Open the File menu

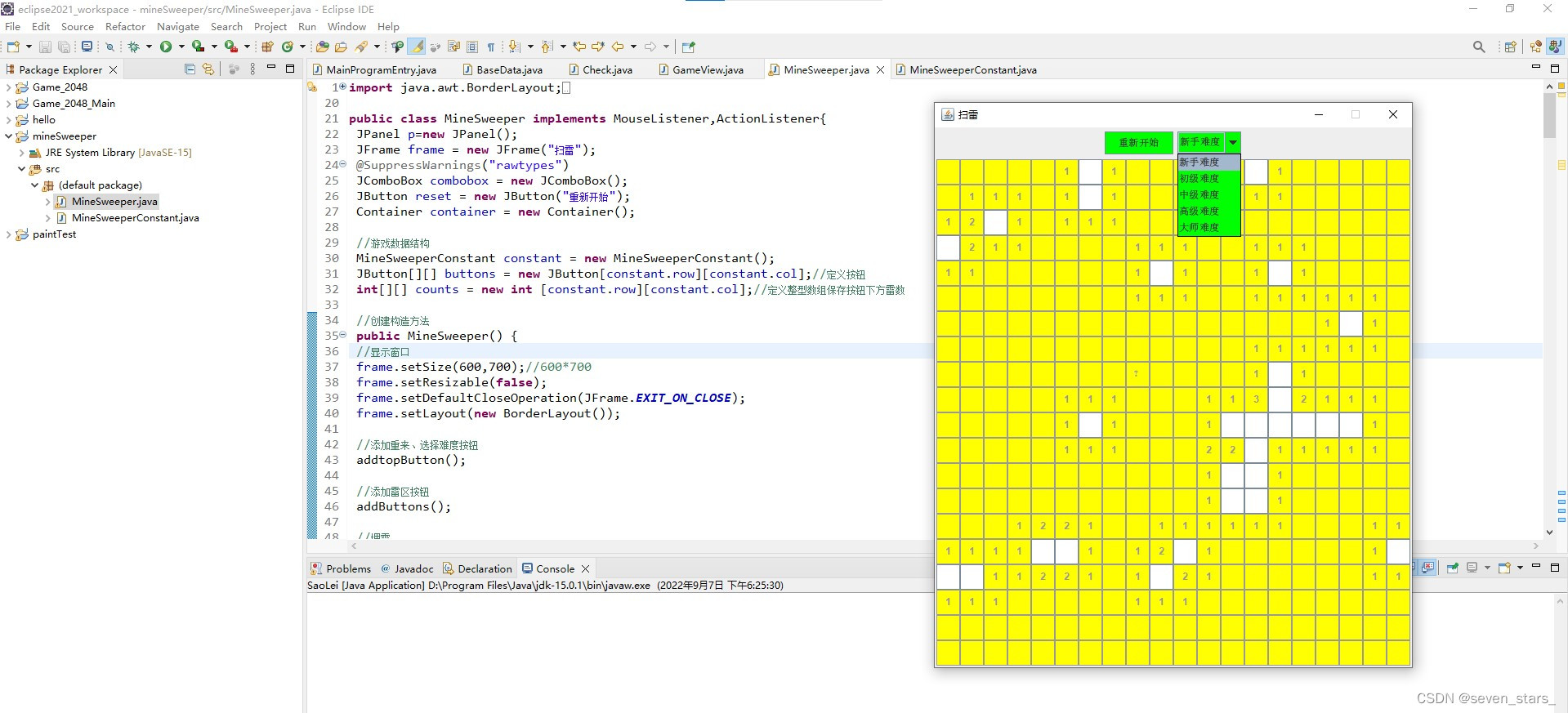click(x=12, y=27)
